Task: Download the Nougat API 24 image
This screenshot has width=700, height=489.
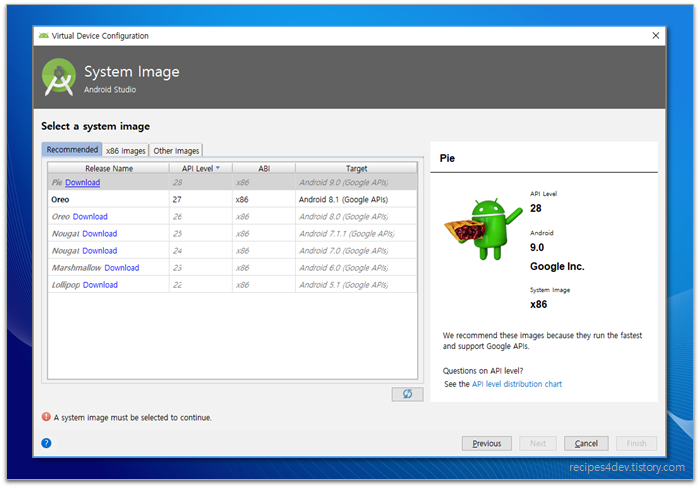Action: pyautogui.click(x=100, y=251)
